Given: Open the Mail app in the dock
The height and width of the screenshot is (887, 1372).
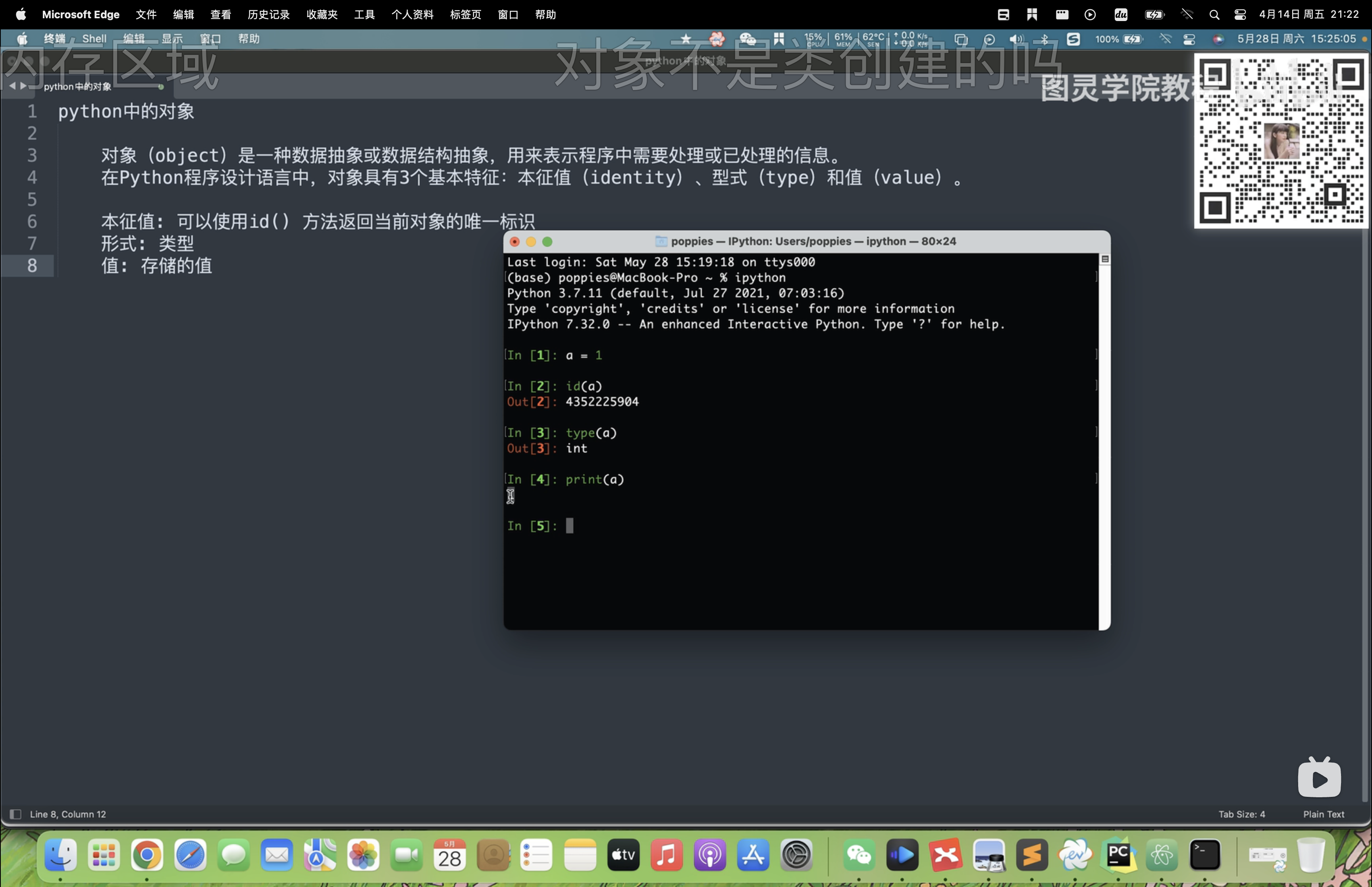Looking at the screenshot, I should (277, 855).
